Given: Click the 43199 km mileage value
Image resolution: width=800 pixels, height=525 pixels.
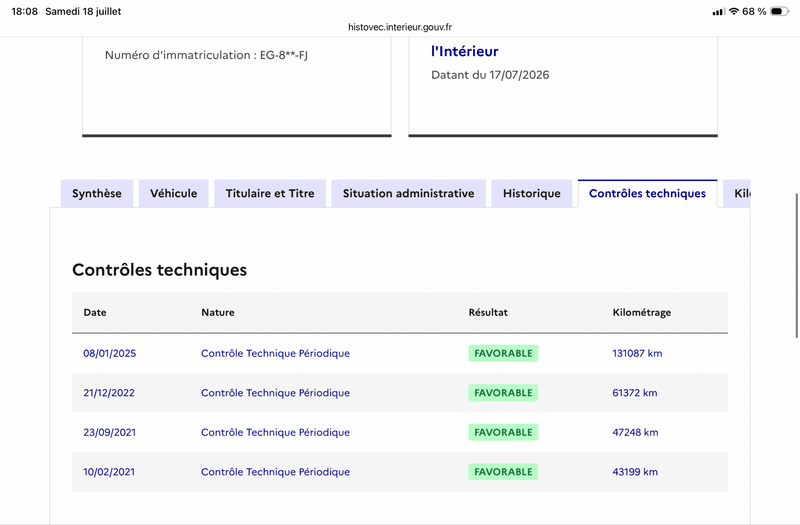Looking at the screenshot, I should click(635, 472).
